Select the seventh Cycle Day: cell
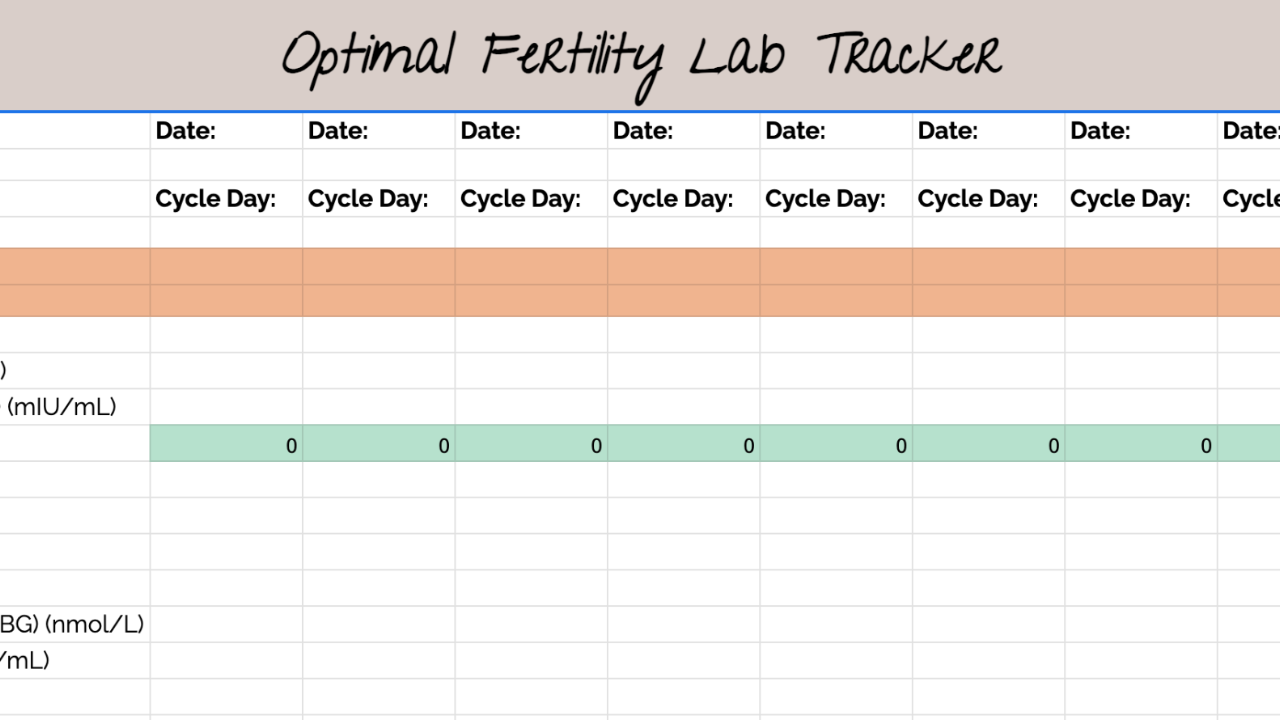Image resolution: width=1280 pixels, height=720 pixels. tap(1140, 199)
